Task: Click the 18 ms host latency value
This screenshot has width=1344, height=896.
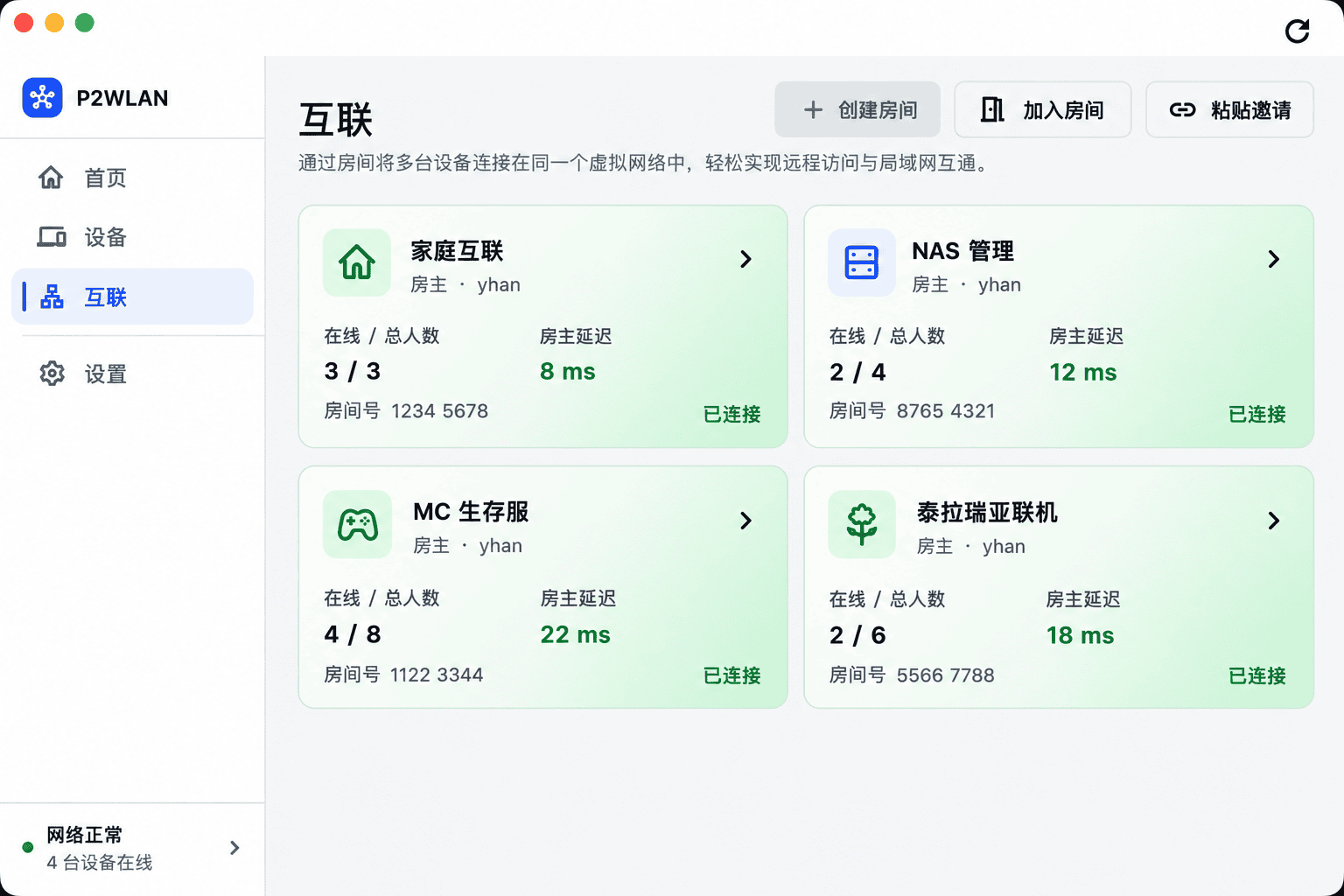Action: tap(1081, 635)
